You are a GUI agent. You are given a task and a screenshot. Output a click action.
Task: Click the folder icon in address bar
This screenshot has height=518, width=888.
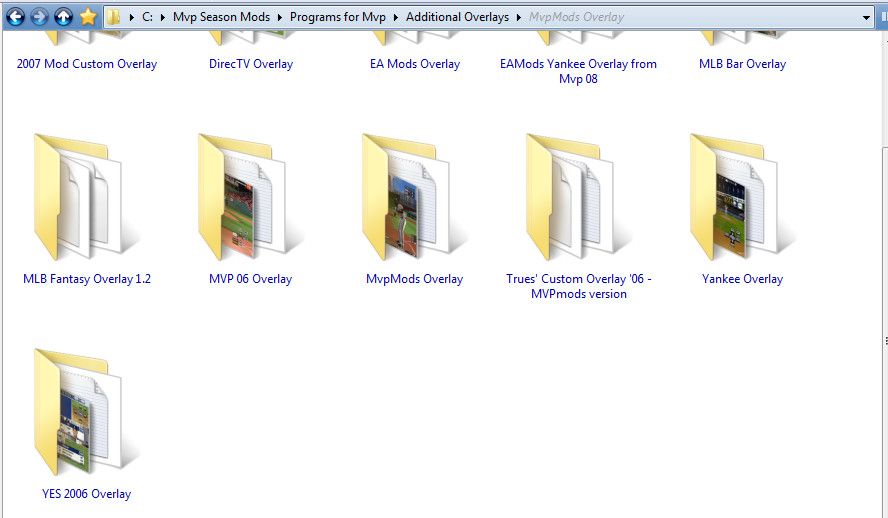[x=114, y=17]
